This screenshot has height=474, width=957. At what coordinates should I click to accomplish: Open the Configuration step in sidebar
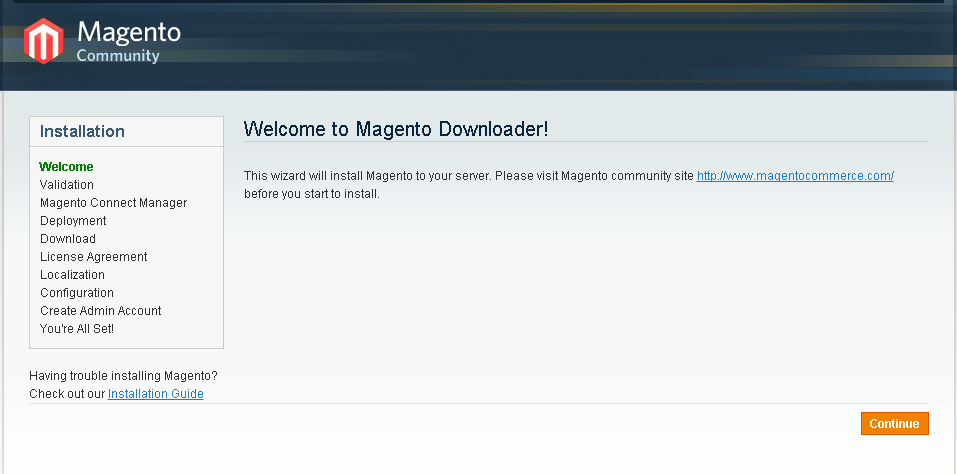[77, 293]
